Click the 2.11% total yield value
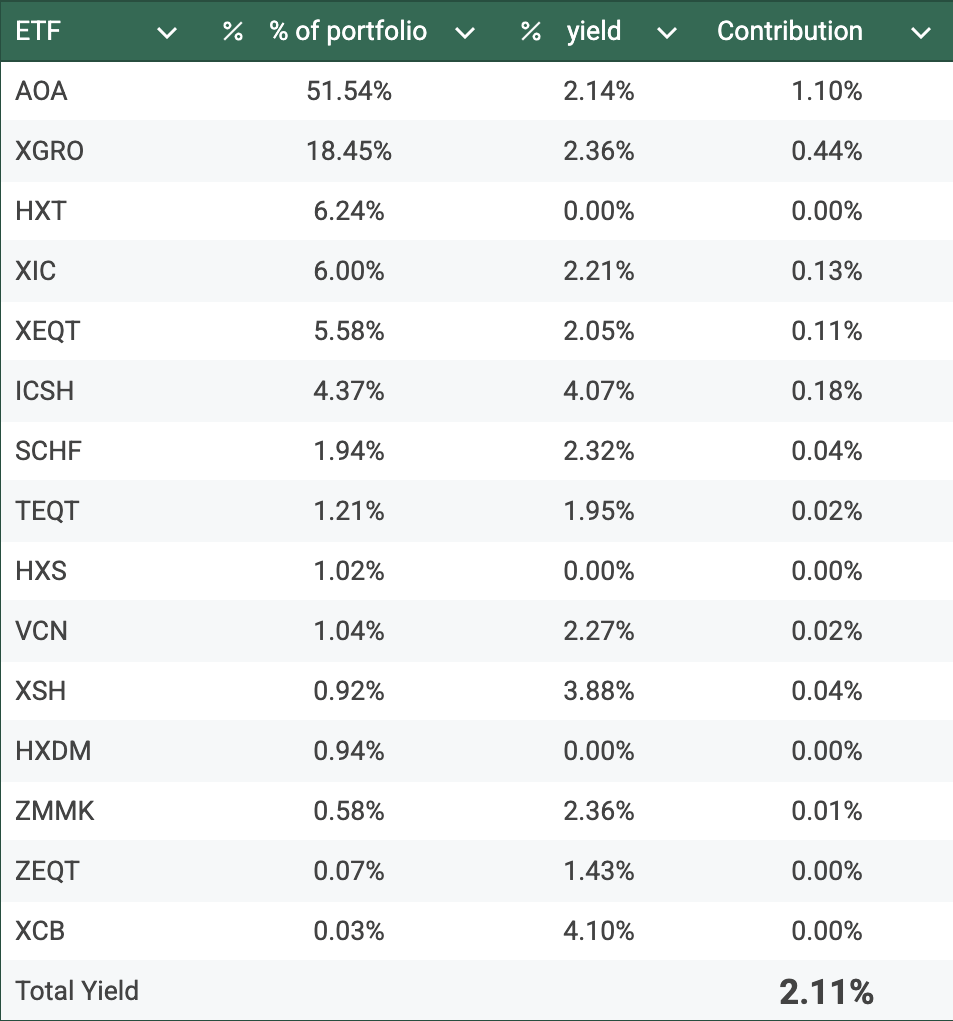Screen dimensions: 953x1021 (x=826, y=992)
